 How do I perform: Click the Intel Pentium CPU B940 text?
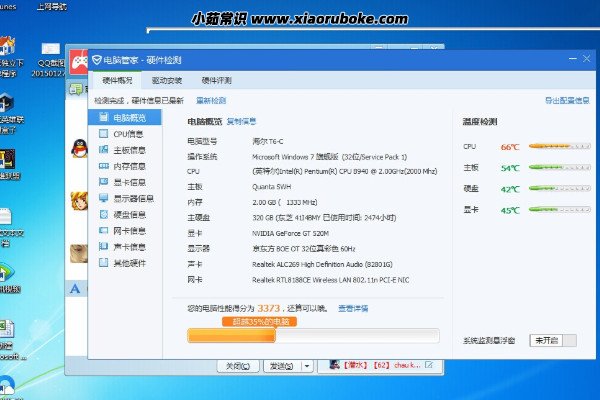pyautogui.click(x=344, y=171)
